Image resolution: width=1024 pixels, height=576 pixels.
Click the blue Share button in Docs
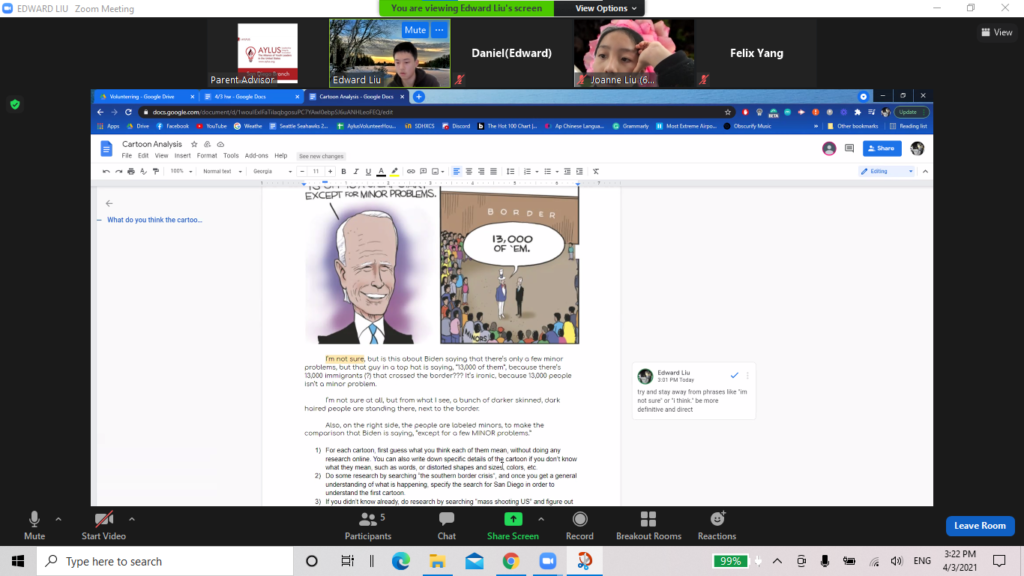882,148
